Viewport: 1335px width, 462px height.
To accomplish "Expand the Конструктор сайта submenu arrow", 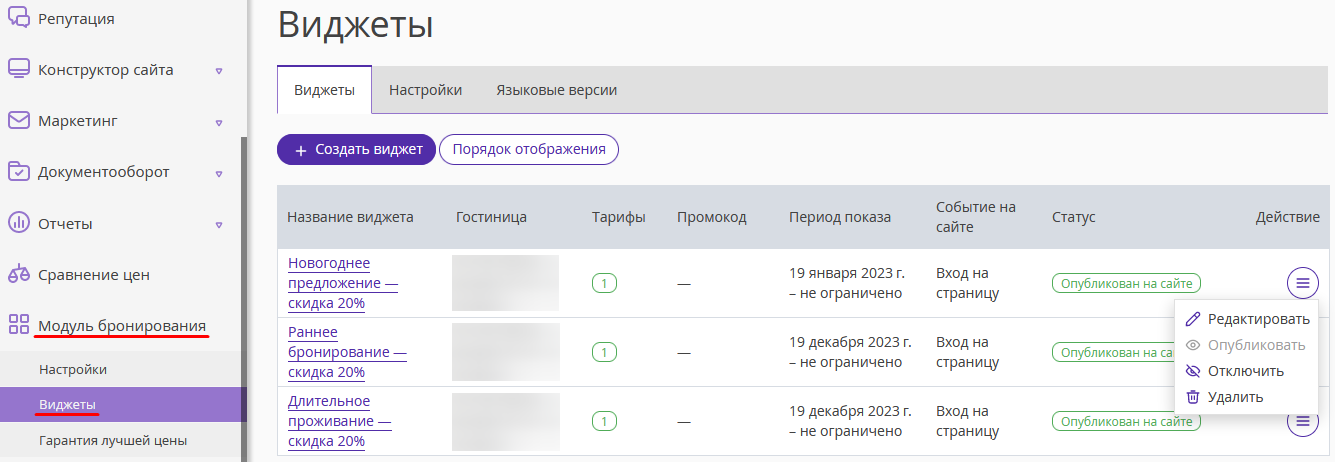I will (x=219, y=71).
